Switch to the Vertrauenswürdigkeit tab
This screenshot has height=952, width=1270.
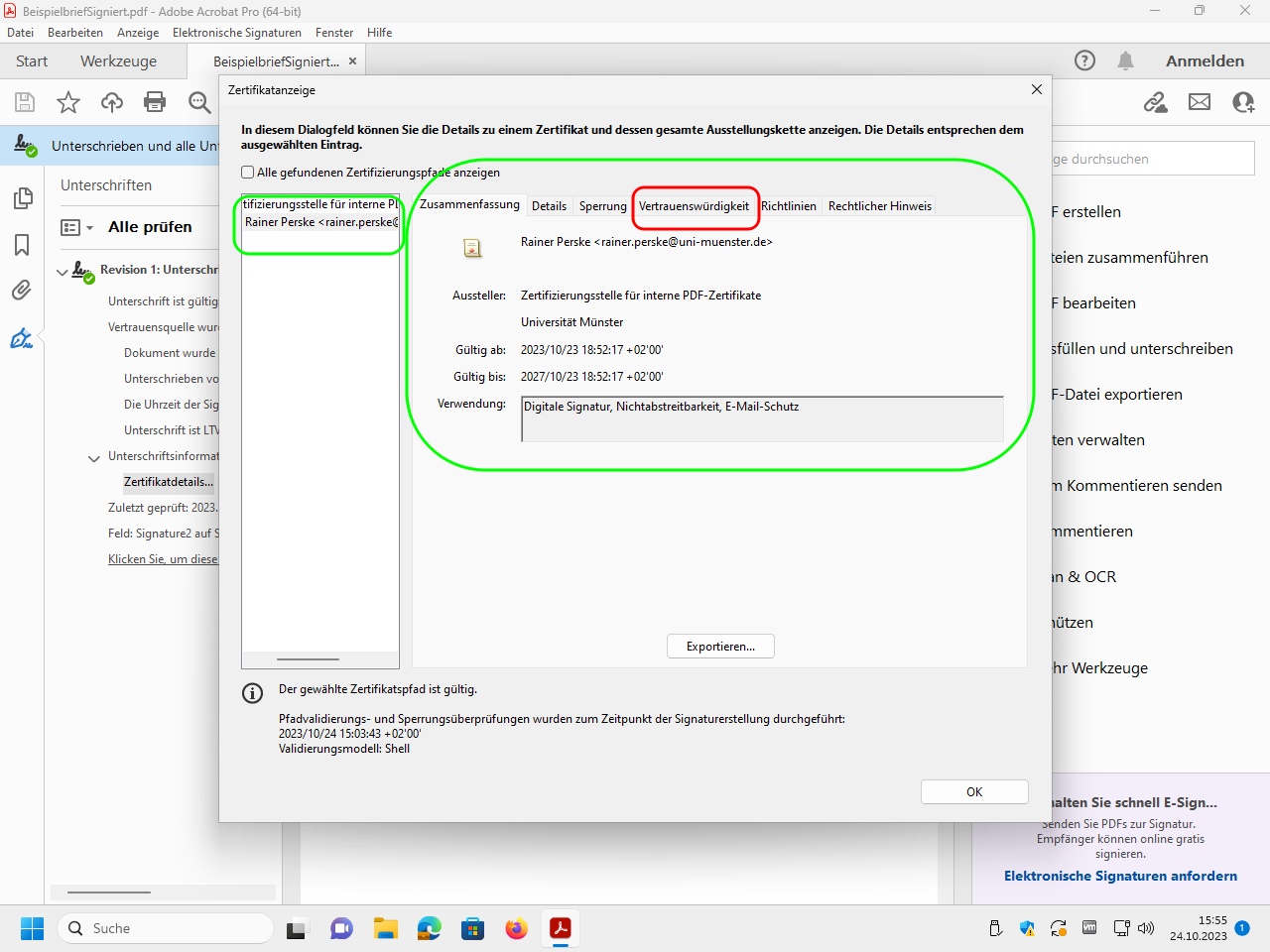click(694, 206)
